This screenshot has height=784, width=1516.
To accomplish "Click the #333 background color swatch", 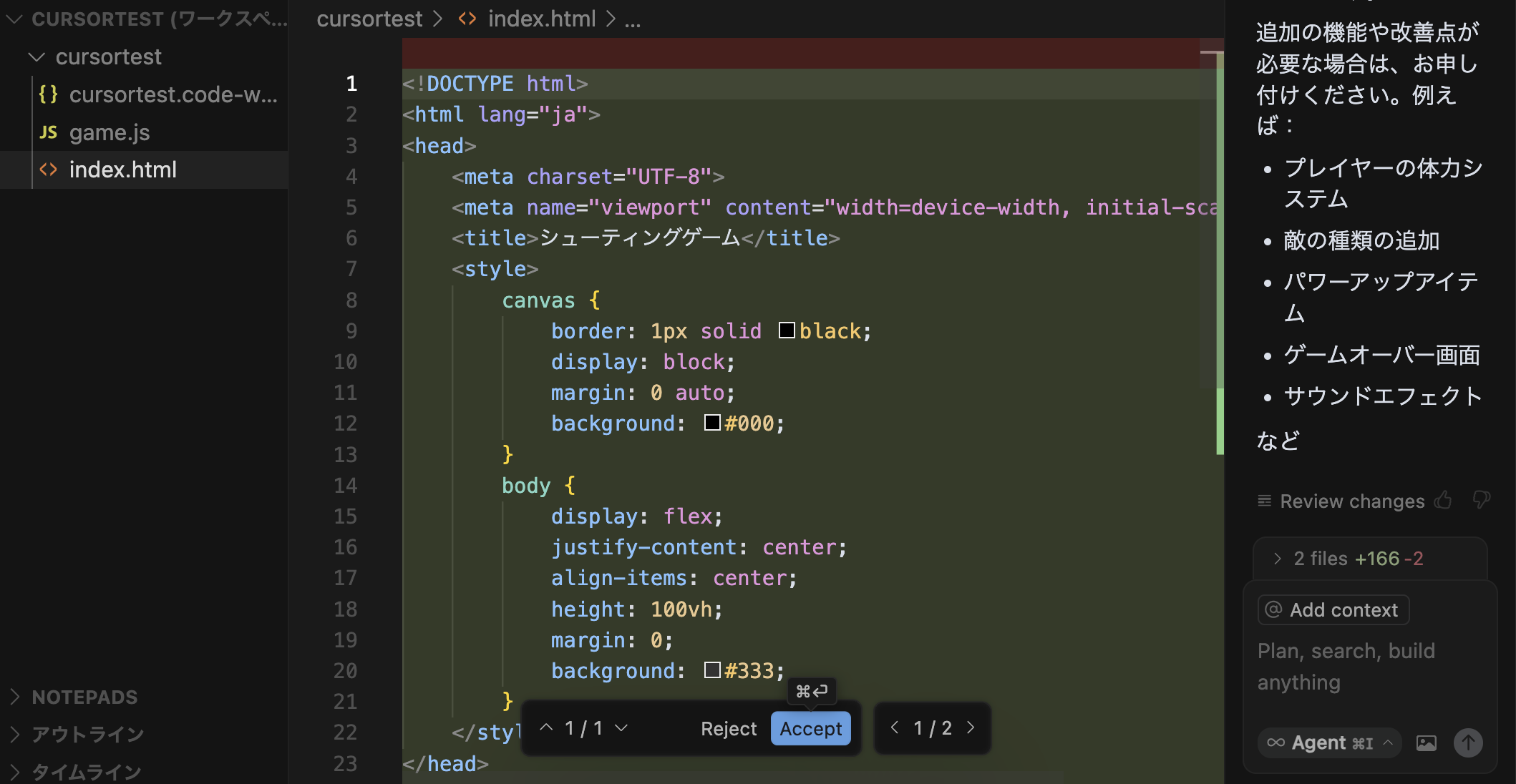I will tap(712, 670).
